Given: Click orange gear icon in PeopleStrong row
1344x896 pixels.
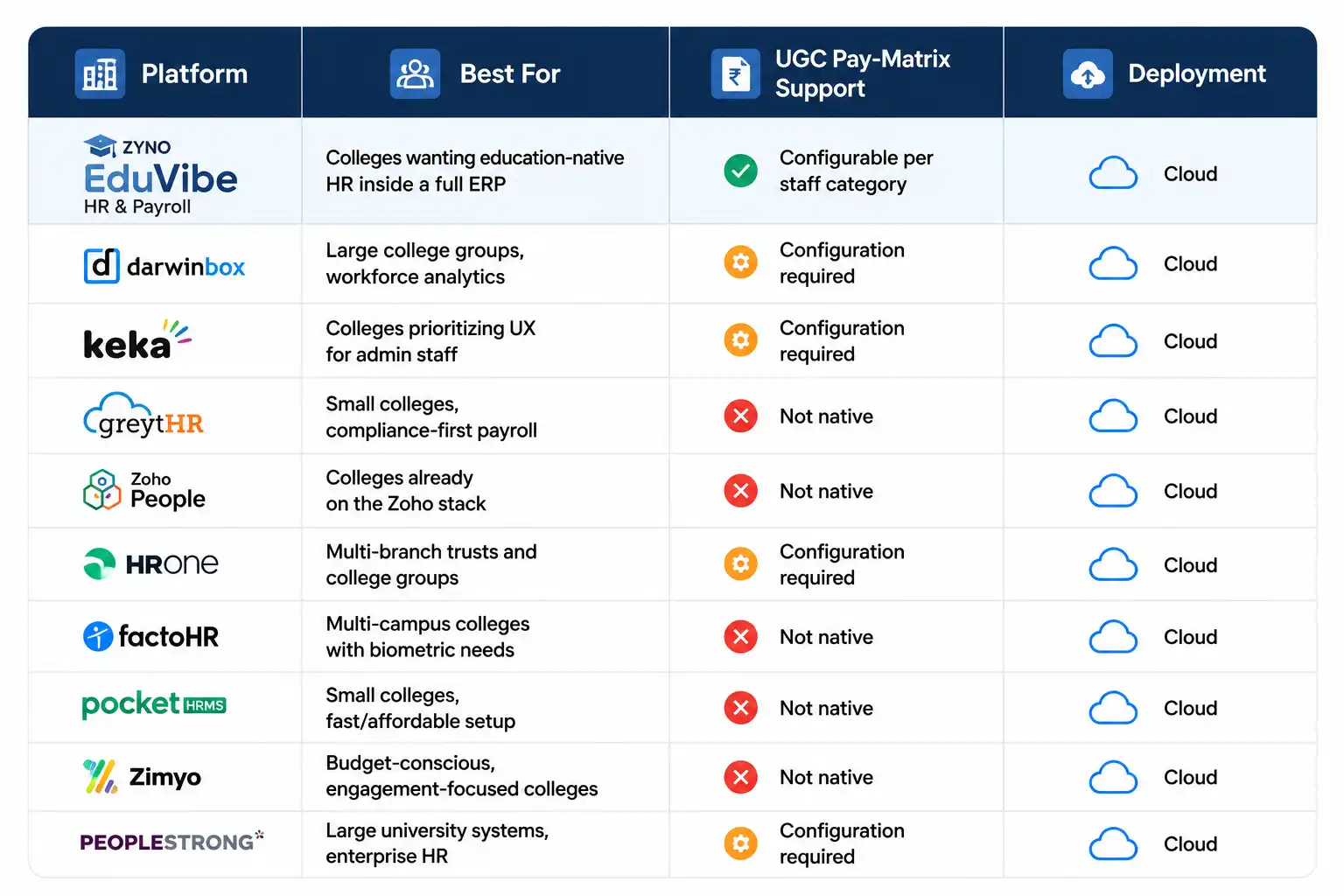Looking at the screenshot, I should (x=741, y=843).
